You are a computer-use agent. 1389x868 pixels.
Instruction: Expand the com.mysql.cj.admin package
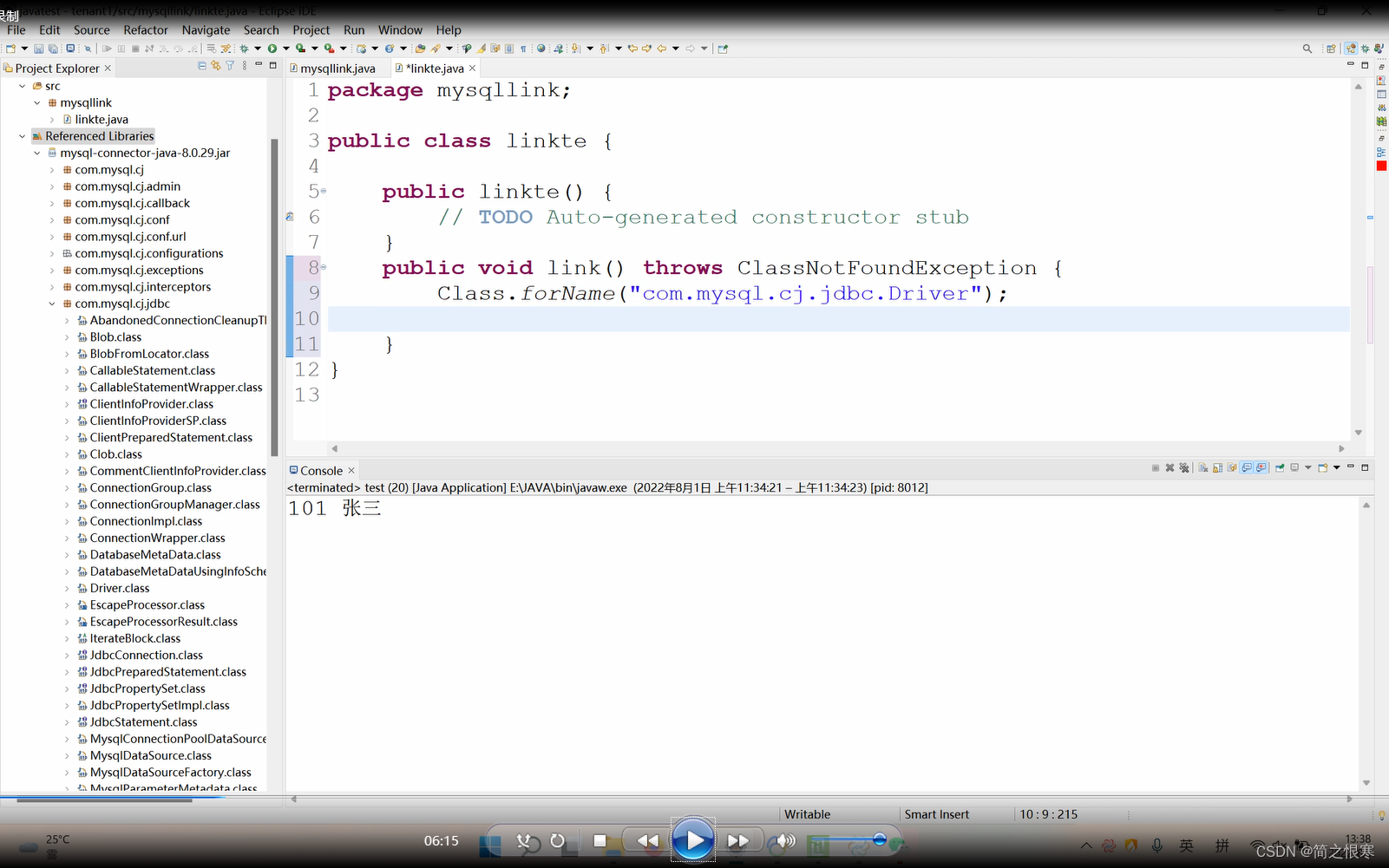(51, 186)
